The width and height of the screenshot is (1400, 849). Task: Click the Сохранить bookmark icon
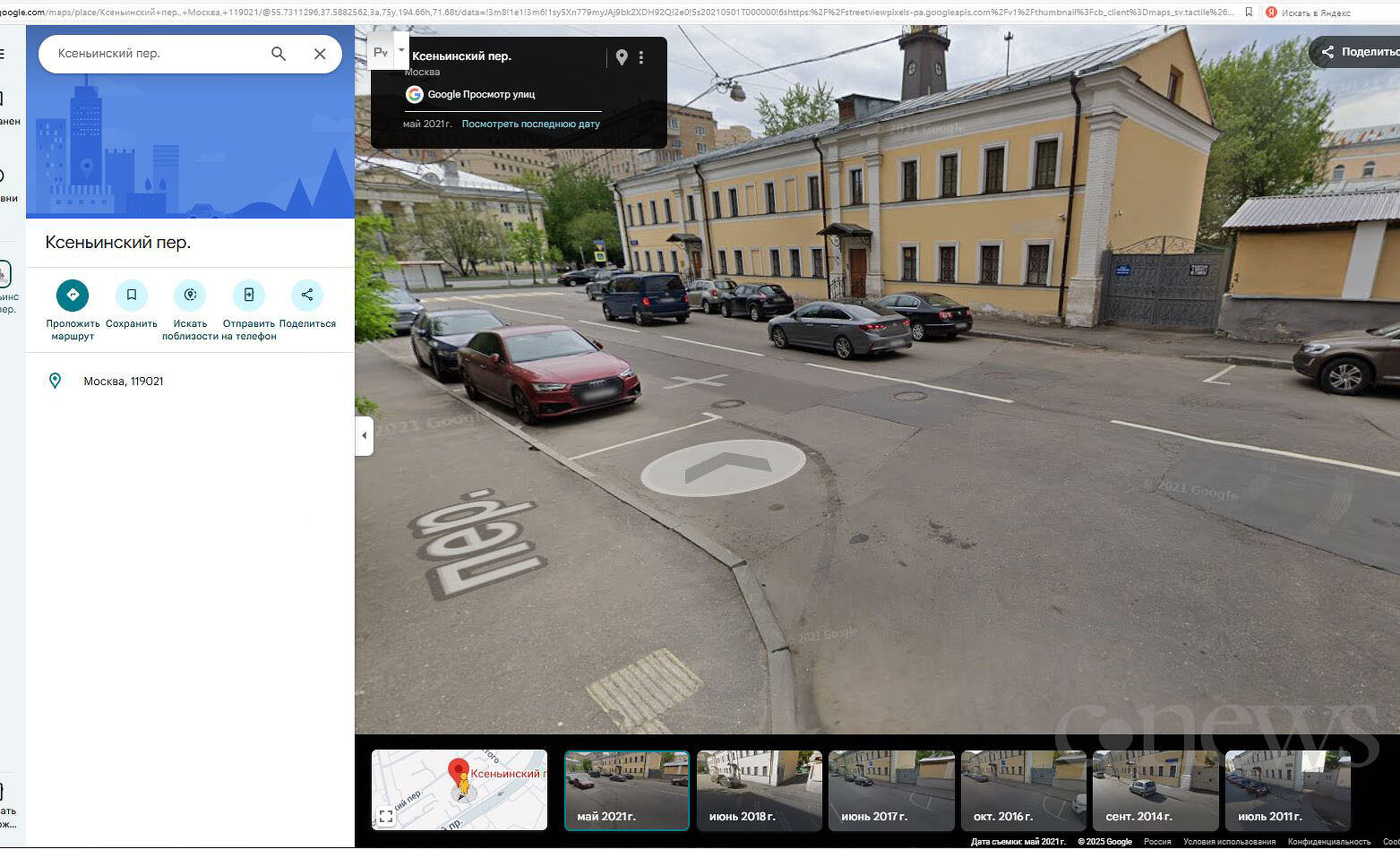(131, 295)
